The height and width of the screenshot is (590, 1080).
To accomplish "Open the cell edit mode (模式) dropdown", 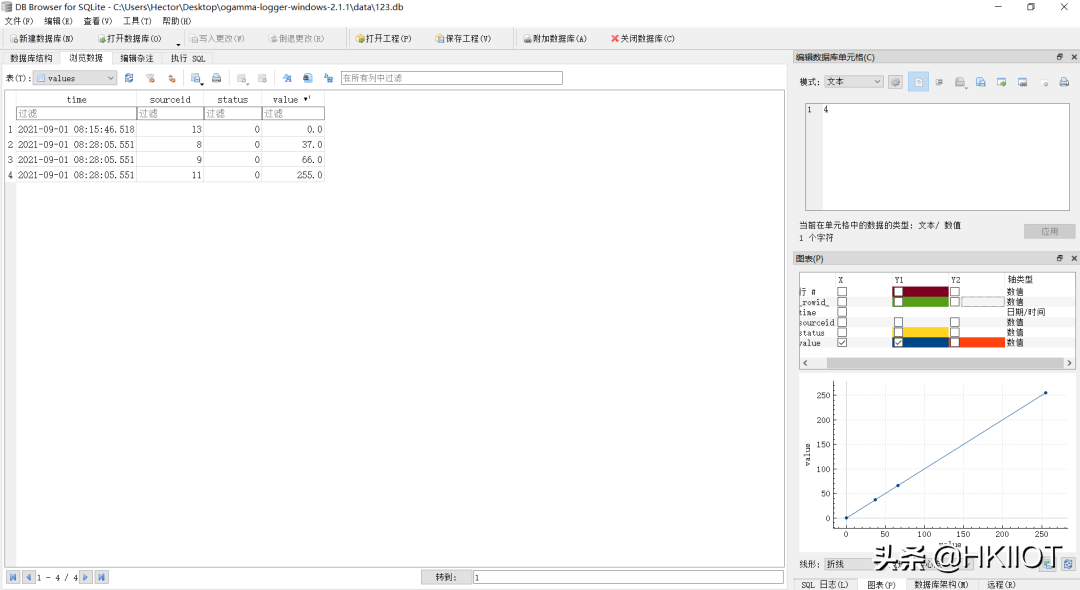I will click(x=853, y=81).
